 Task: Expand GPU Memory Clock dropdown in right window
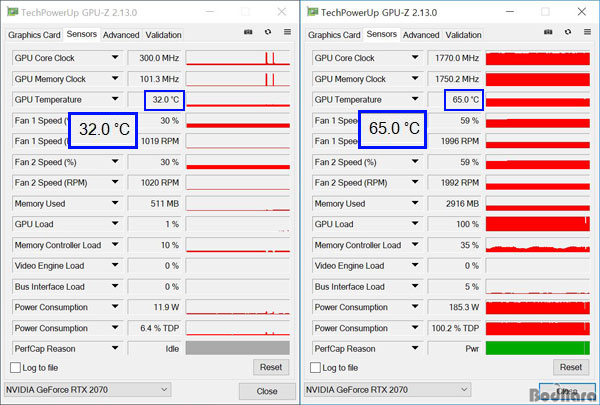415,78
